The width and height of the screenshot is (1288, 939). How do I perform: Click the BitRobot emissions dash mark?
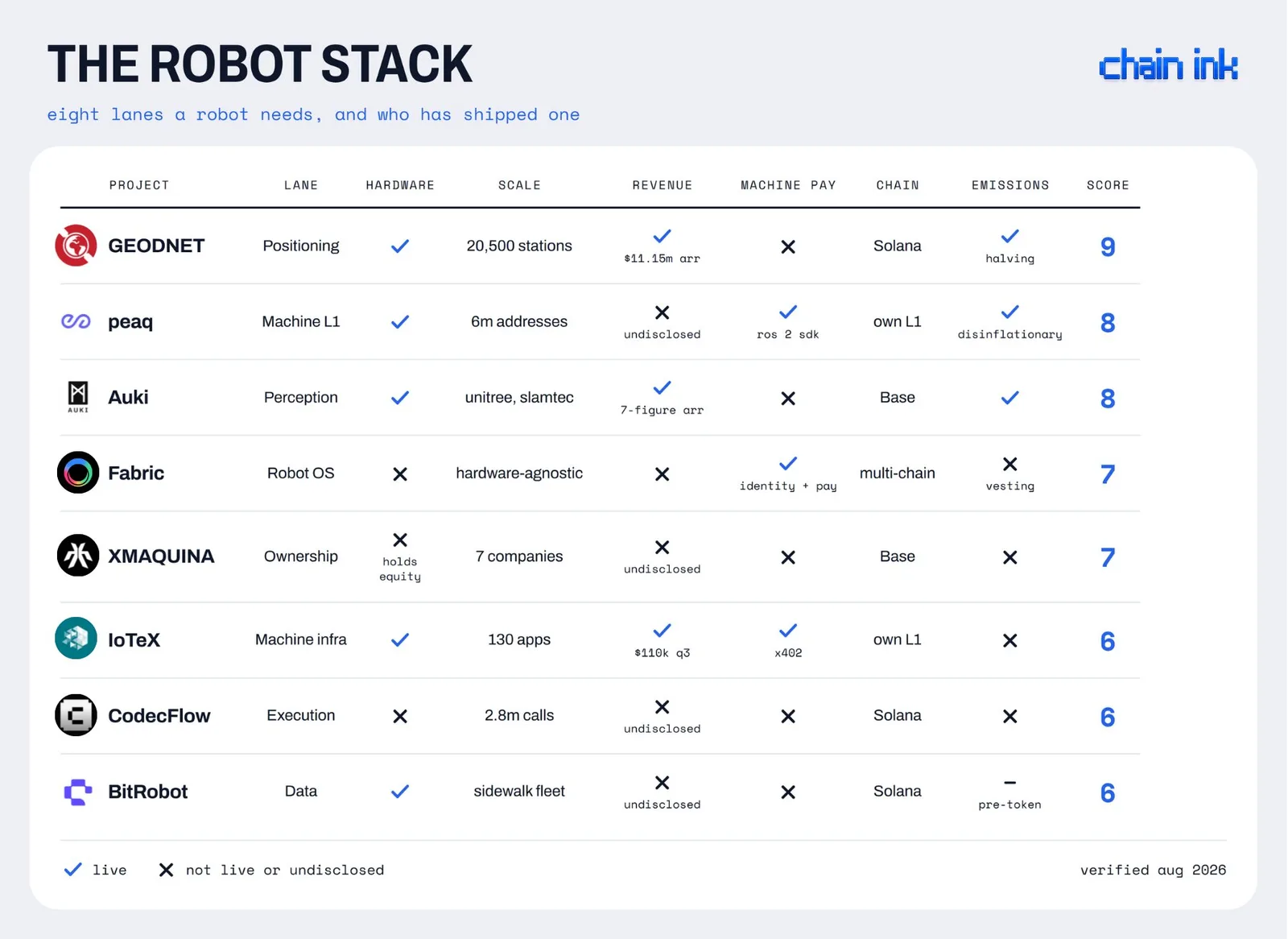[1010, 782]
